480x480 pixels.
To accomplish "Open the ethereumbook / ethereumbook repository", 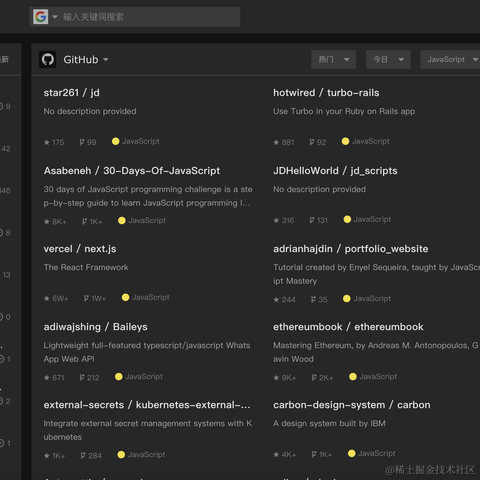I will pyautogui.click(x=348, y=327).
